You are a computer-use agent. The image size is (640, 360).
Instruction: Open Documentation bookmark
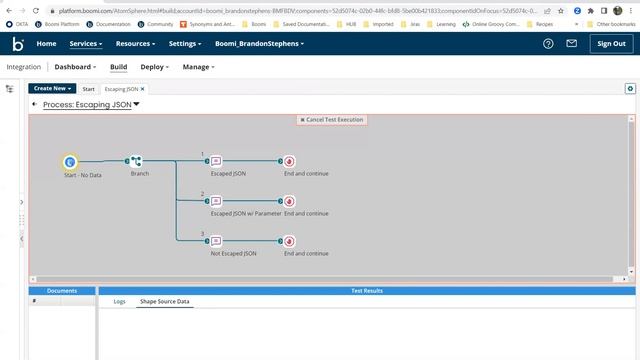coord(109,24)
